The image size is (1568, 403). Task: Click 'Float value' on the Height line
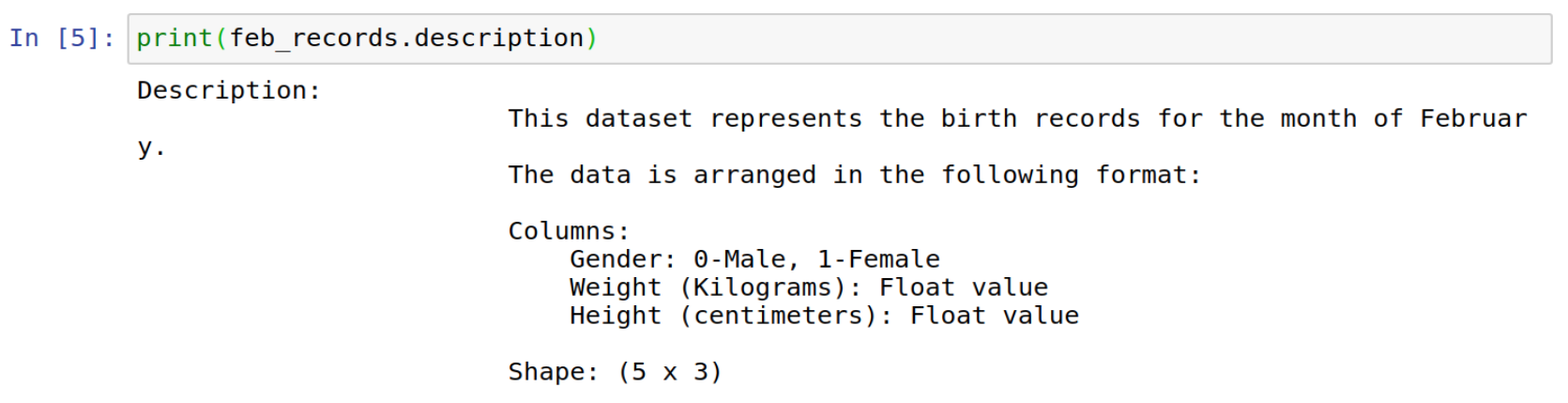click(x=995, y=316)
